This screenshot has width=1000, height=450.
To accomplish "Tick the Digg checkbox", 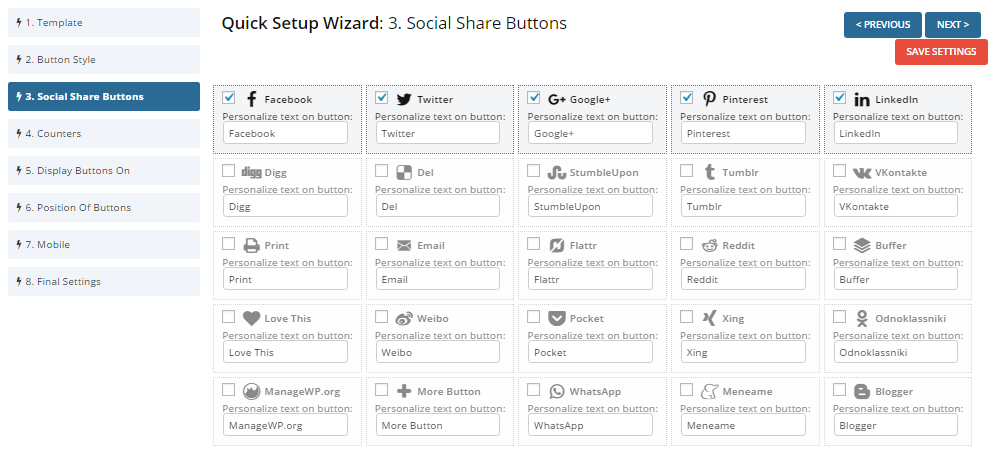I will (229, 171).
